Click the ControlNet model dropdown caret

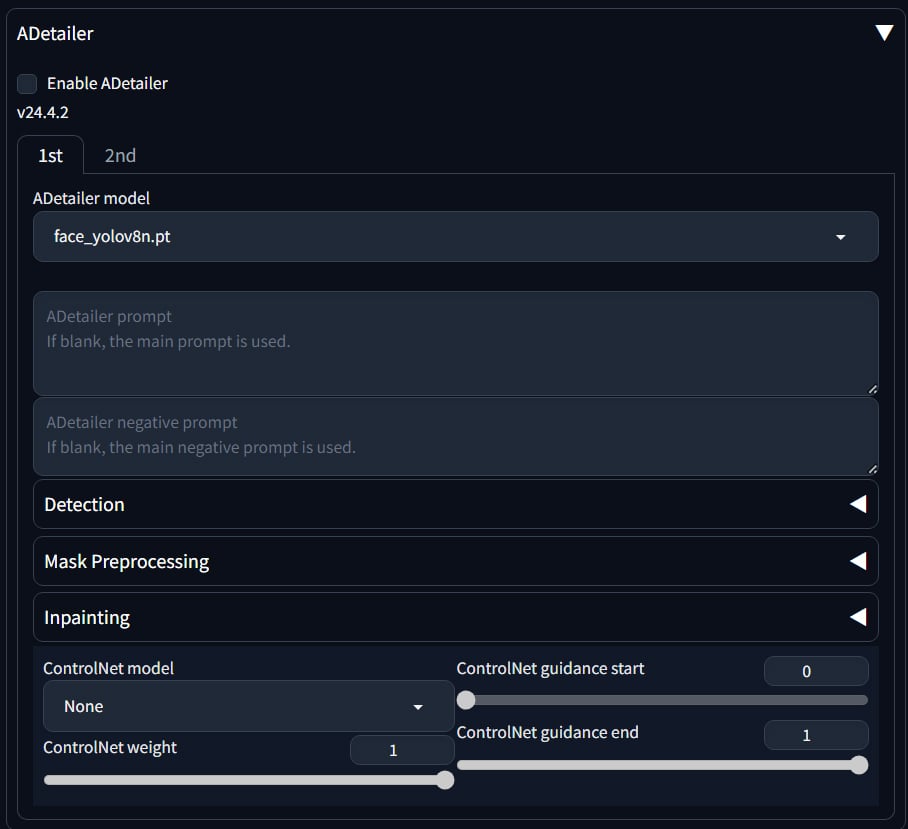[418, 707]
